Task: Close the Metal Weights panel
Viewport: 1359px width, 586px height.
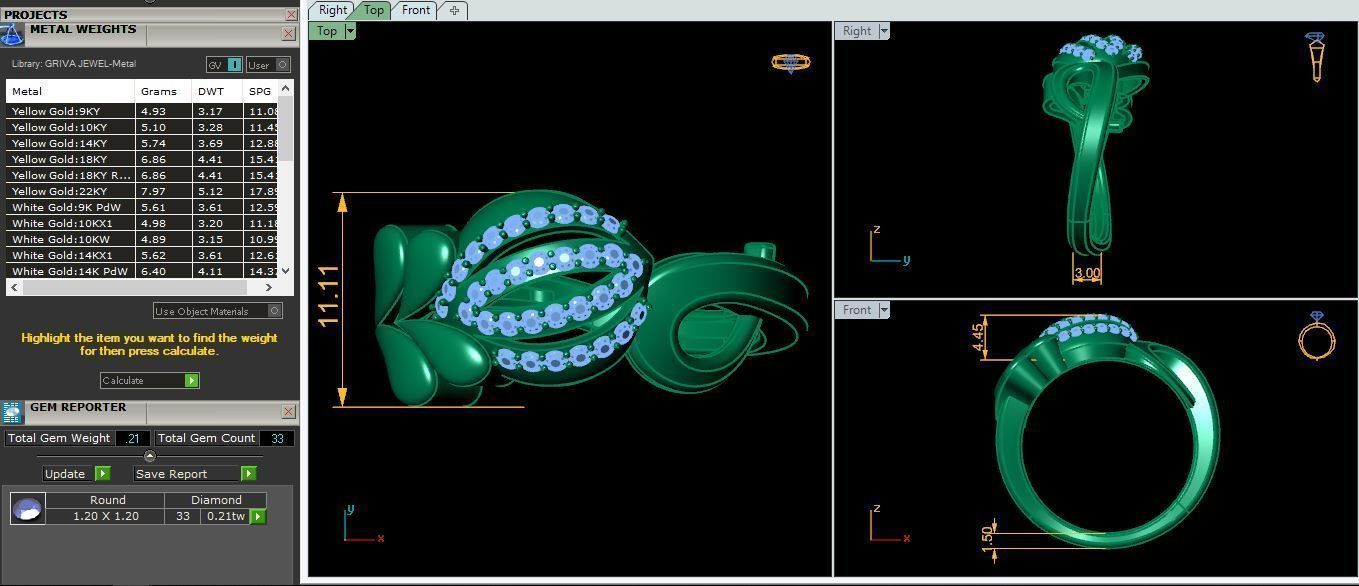Action: 288,33
